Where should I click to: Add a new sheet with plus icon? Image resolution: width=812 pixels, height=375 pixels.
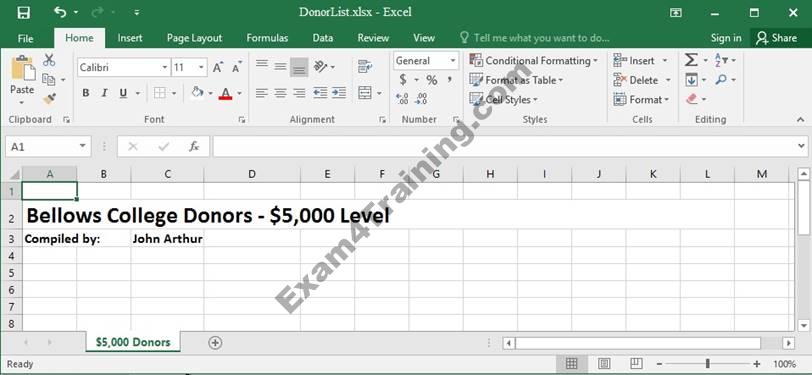click(215, 342)
